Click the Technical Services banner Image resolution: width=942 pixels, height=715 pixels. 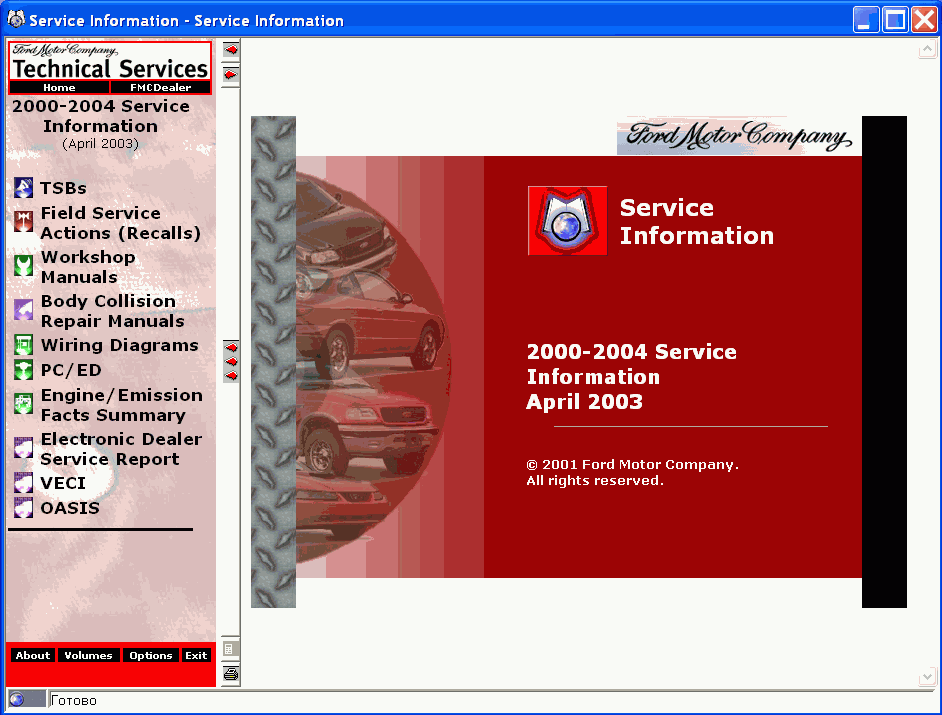pyautogui.click(x=110, y=61)
